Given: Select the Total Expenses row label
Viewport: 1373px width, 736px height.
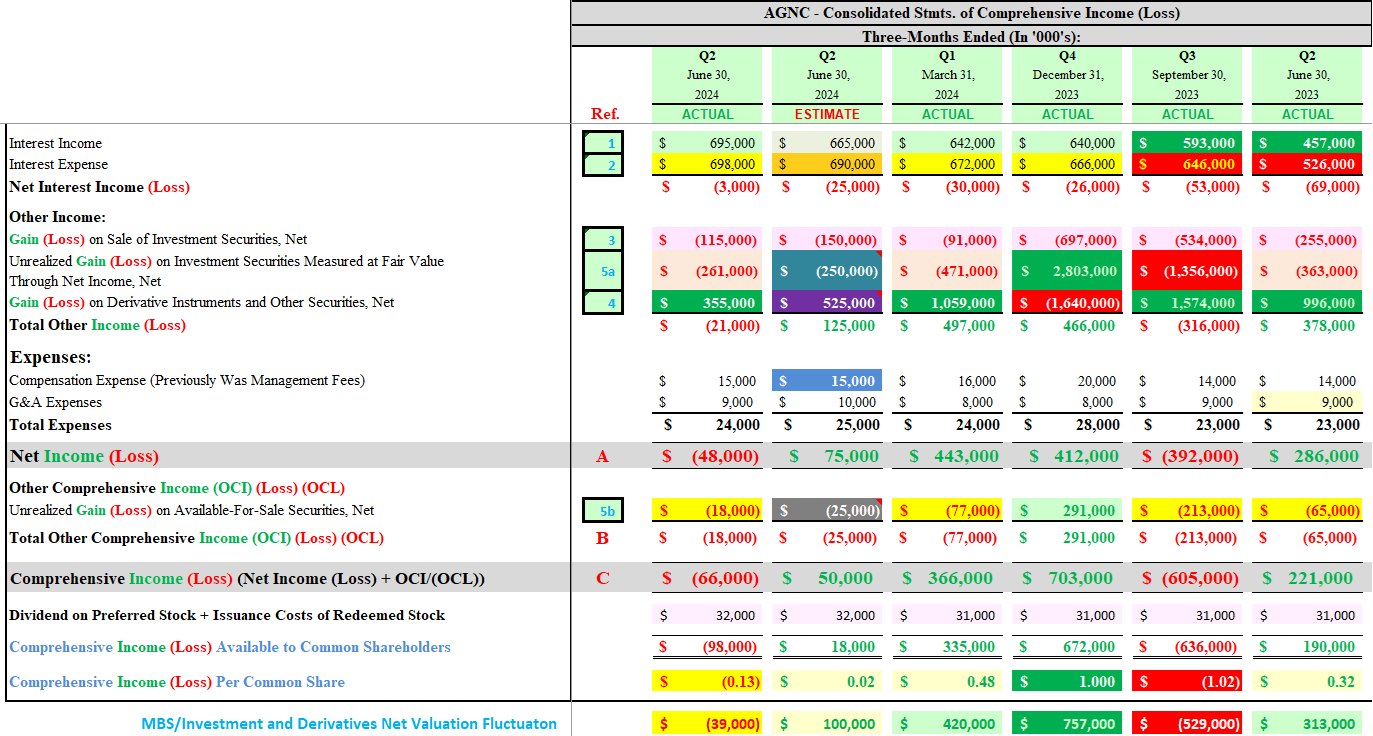Looking at the screenshot, I should pyautogui.click(x=60, y=425).
